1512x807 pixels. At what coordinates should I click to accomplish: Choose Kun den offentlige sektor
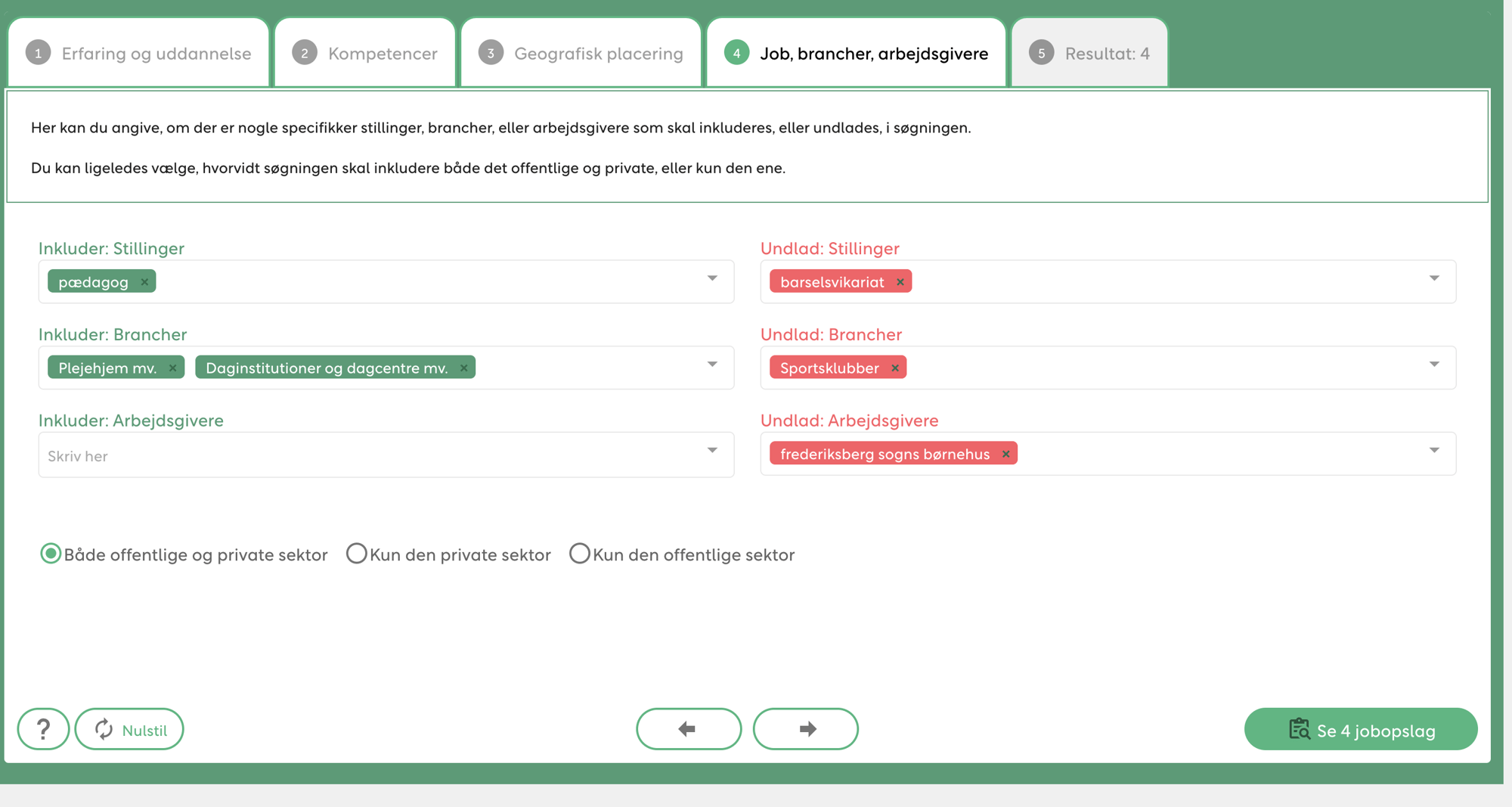pos(579,554)
